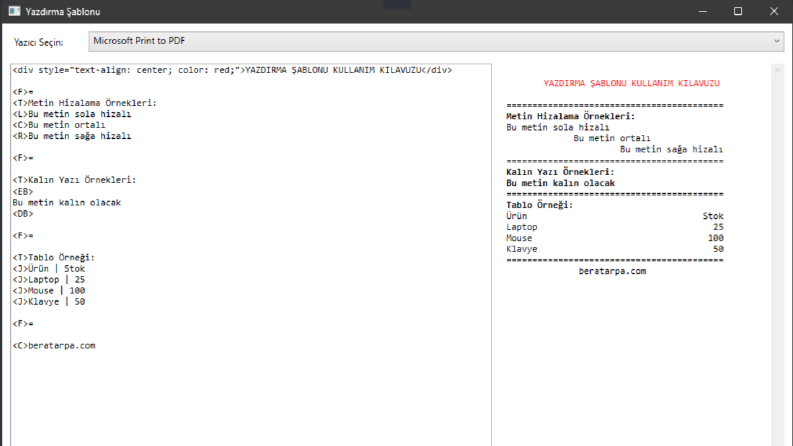
Task: Click the 'Stok' column header in preview
Action: (x=713, y=216)
